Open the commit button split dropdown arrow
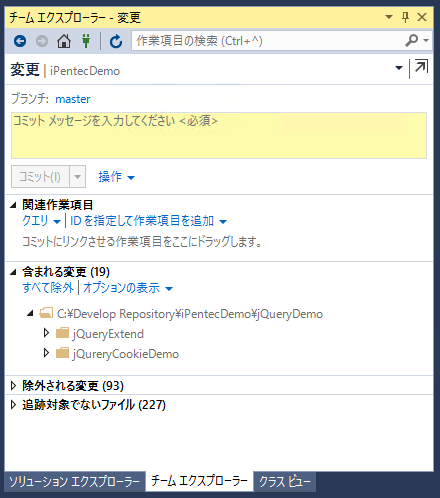Screen dimensions: 440x498 pyautogui.click(x=78, y=176)
